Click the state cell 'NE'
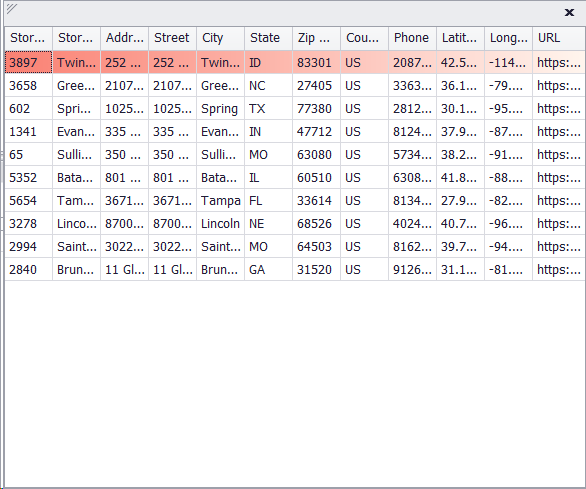Viewport: 586px width, 489px height. 268,224
